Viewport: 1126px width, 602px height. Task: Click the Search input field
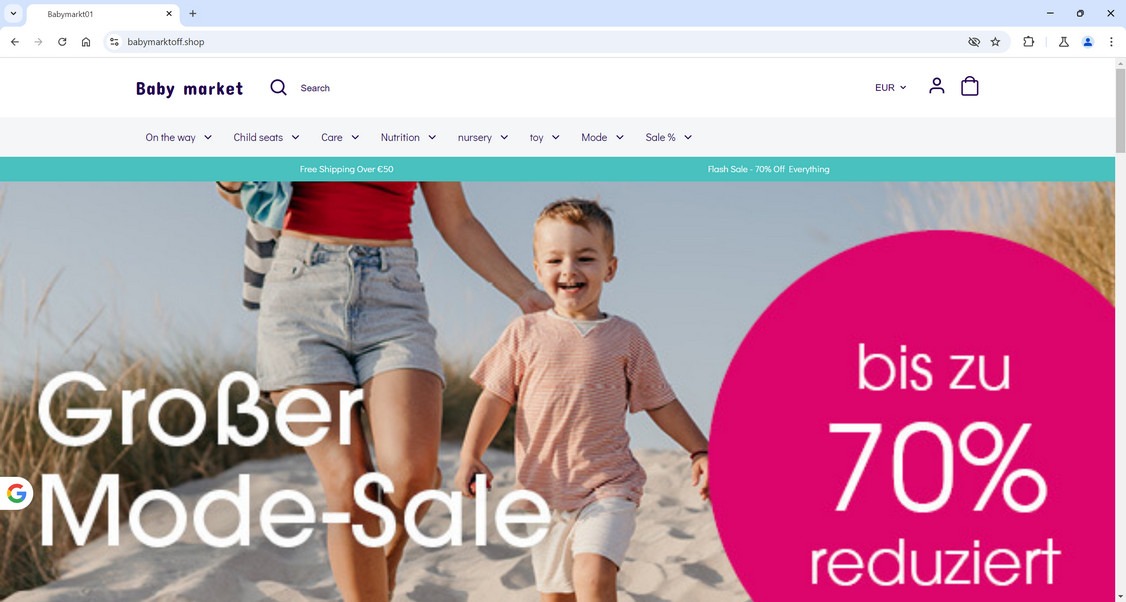click(315, 88)
